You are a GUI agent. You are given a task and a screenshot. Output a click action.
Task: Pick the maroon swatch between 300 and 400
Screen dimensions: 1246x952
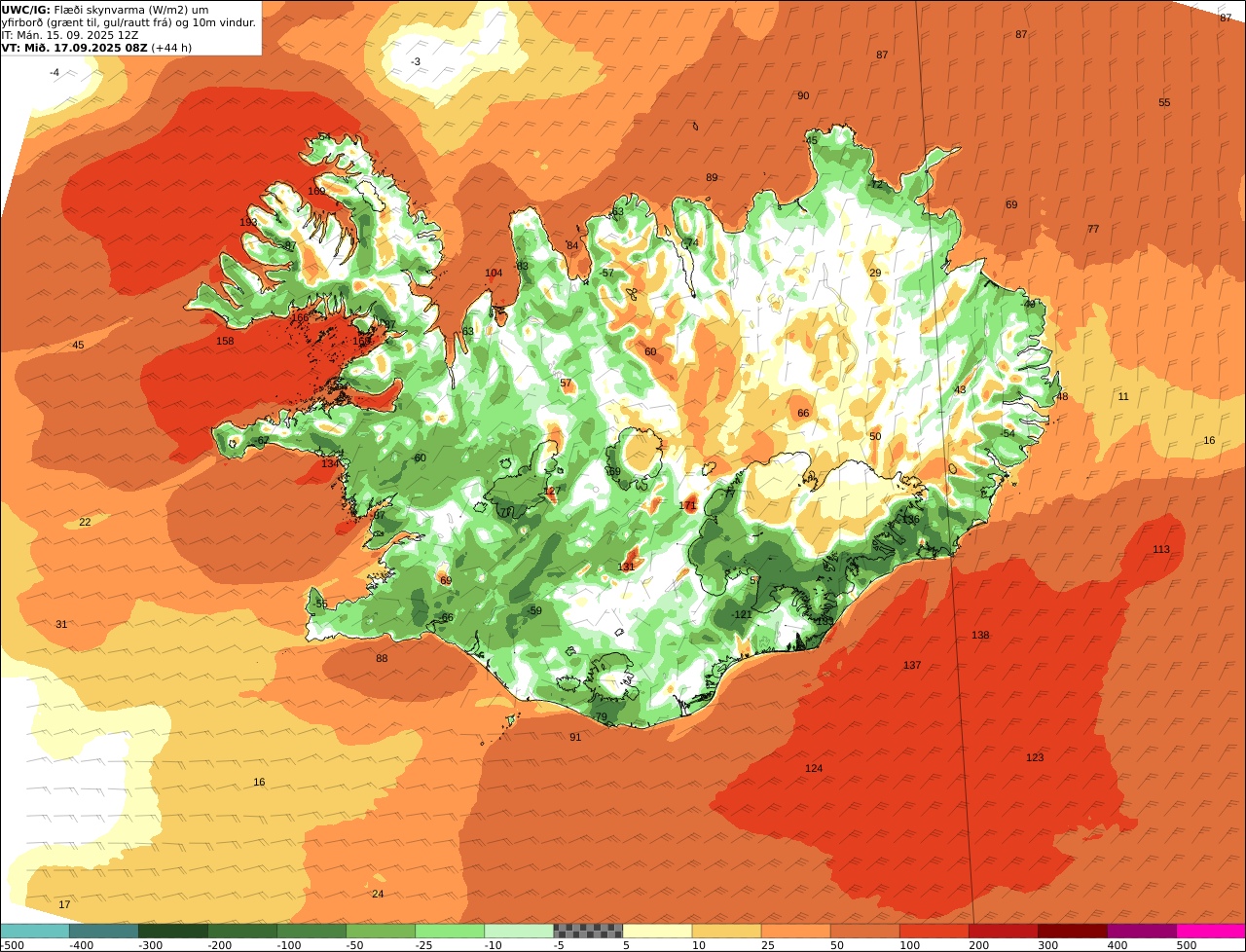pos(1073,931)
